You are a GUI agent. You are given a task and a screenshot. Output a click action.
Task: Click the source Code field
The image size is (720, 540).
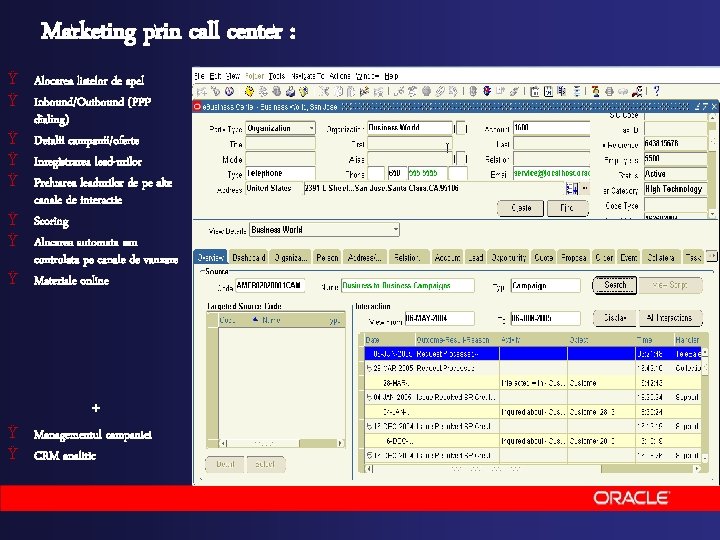[270, 286]
